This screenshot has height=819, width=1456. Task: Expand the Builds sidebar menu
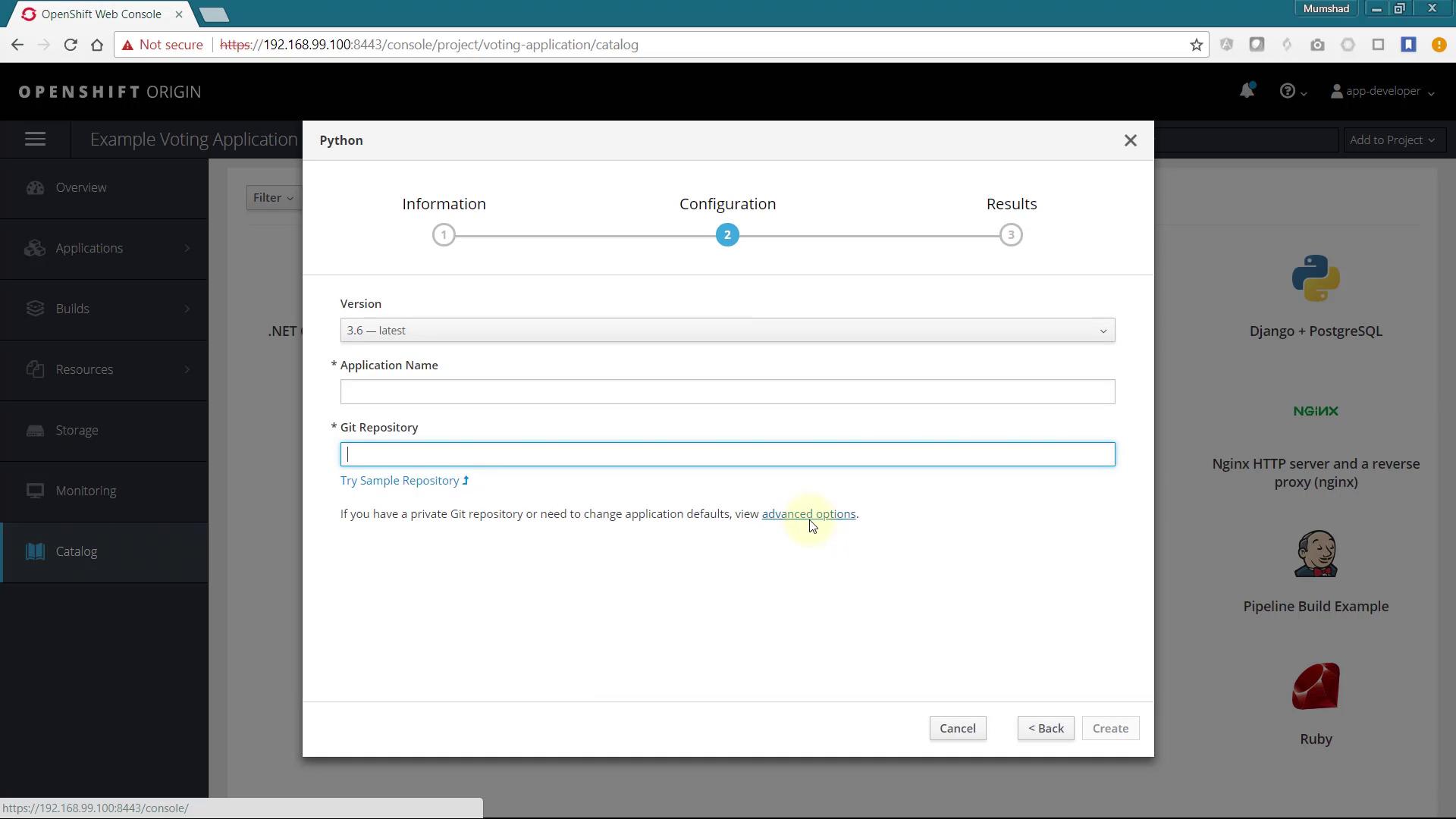[x=104, y=309]
